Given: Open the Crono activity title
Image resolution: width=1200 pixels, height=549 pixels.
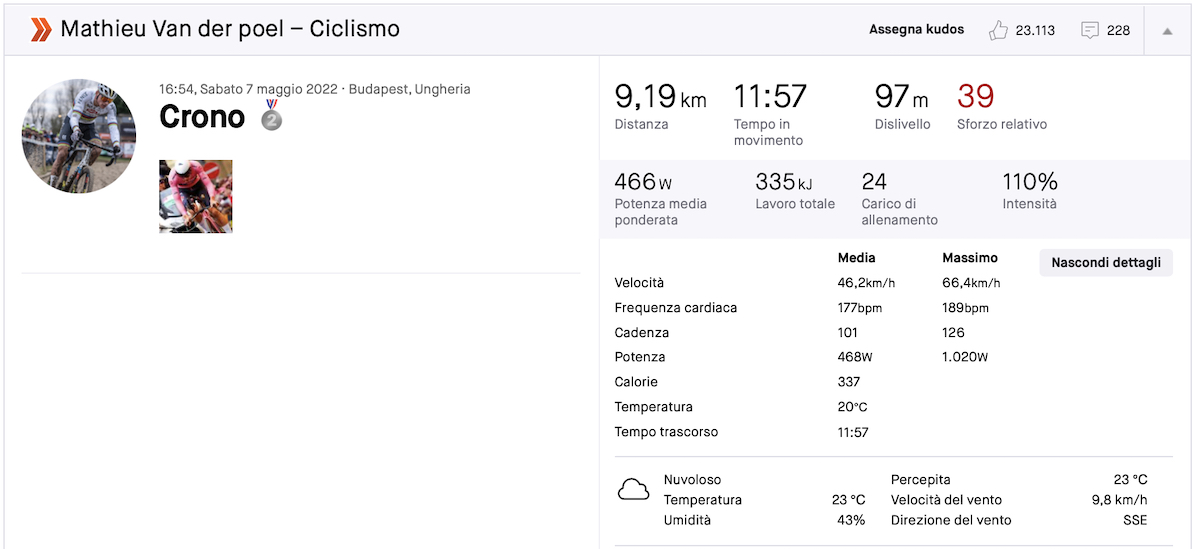Looking at the screenshot, I should (x=202, y=117).
